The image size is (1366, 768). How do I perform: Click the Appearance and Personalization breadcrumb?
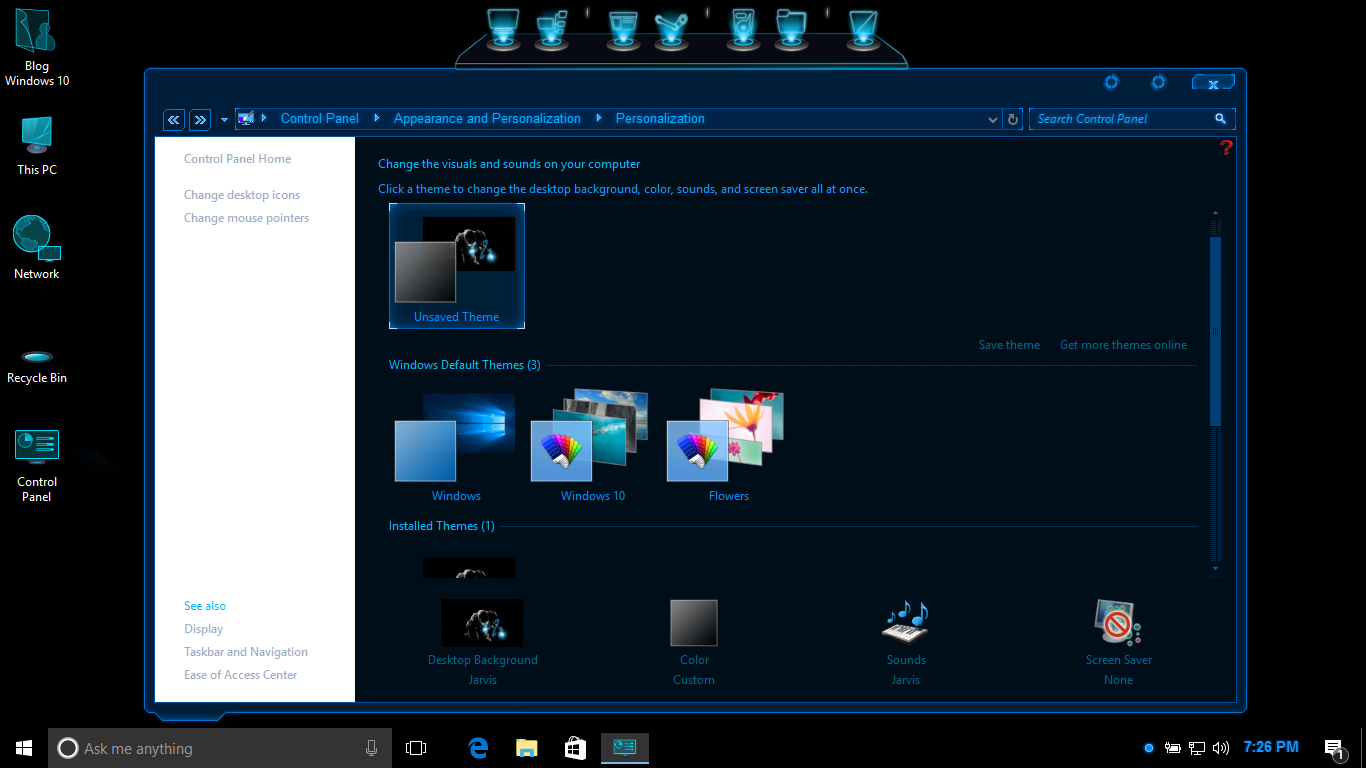[x=487, y=118]
